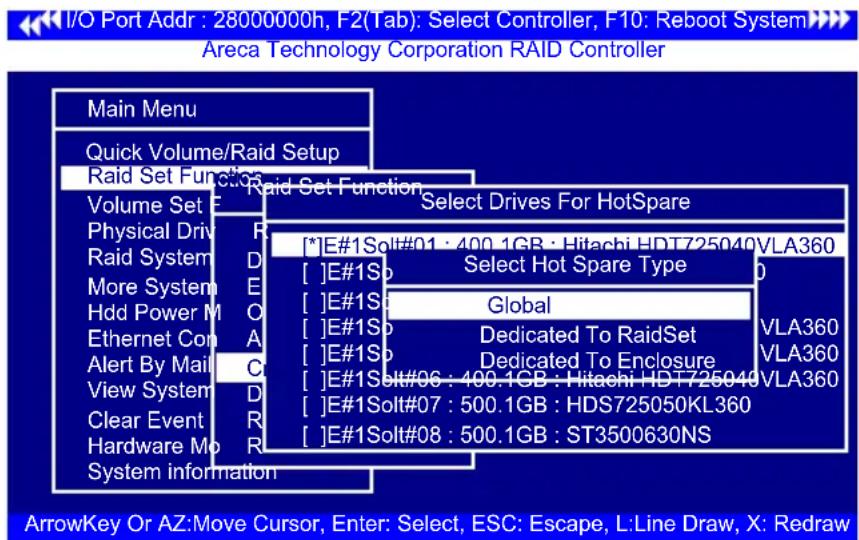The width and height of the screenshot is (859, 540).
Task: Choose Dedicated To Enclosure hot spare type
Action: pos(598,361)
